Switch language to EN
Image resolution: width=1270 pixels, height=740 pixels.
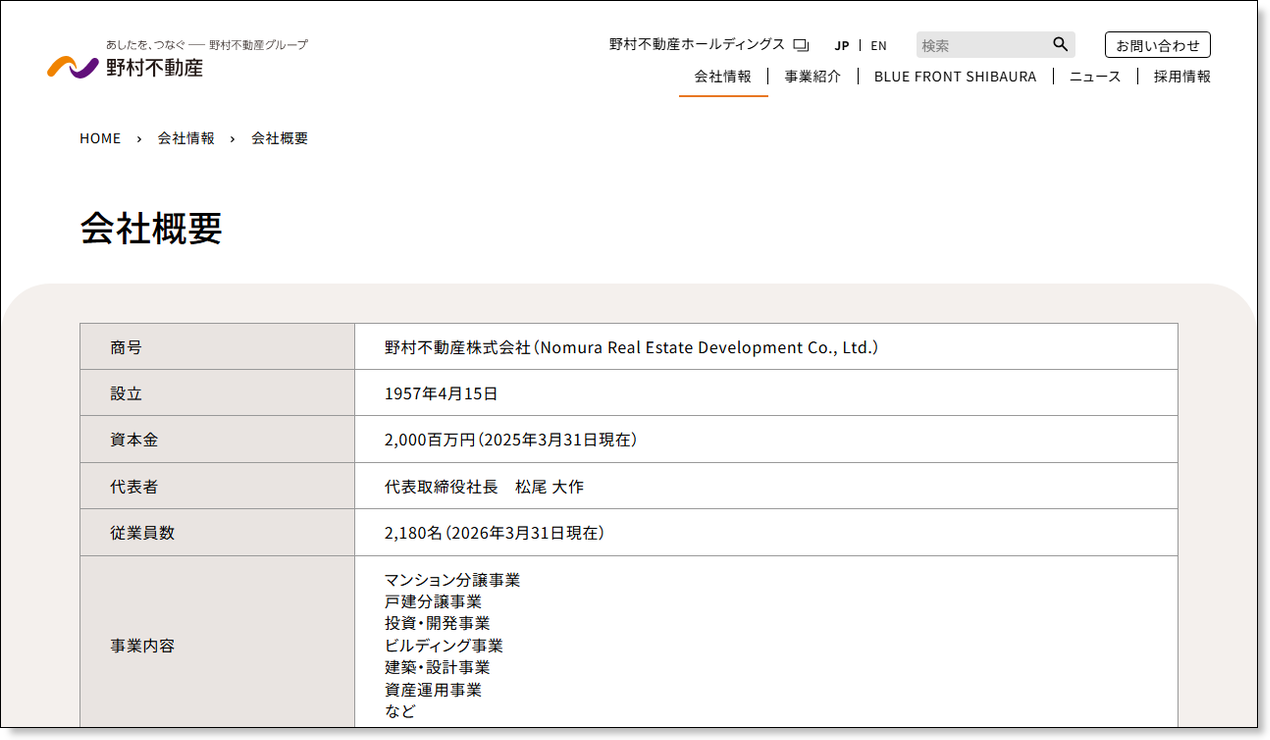pyautogui.click(x=878, y=45)
